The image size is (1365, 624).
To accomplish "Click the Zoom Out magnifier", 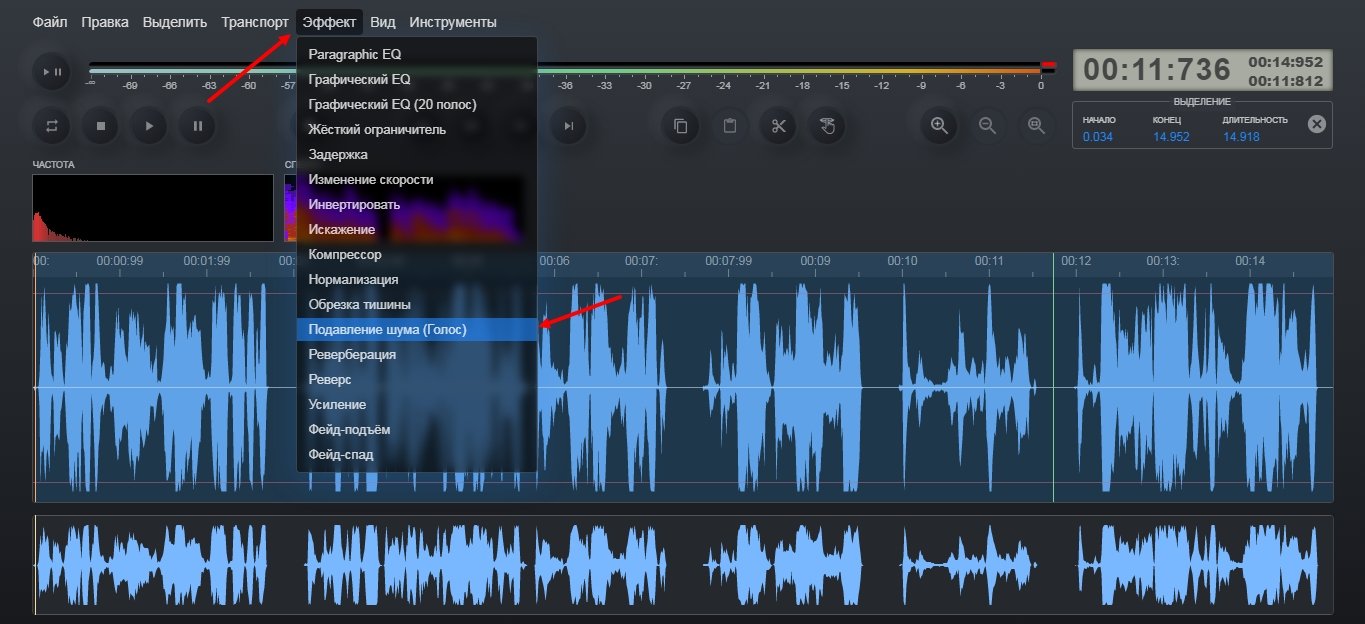I will pos(987,126).
